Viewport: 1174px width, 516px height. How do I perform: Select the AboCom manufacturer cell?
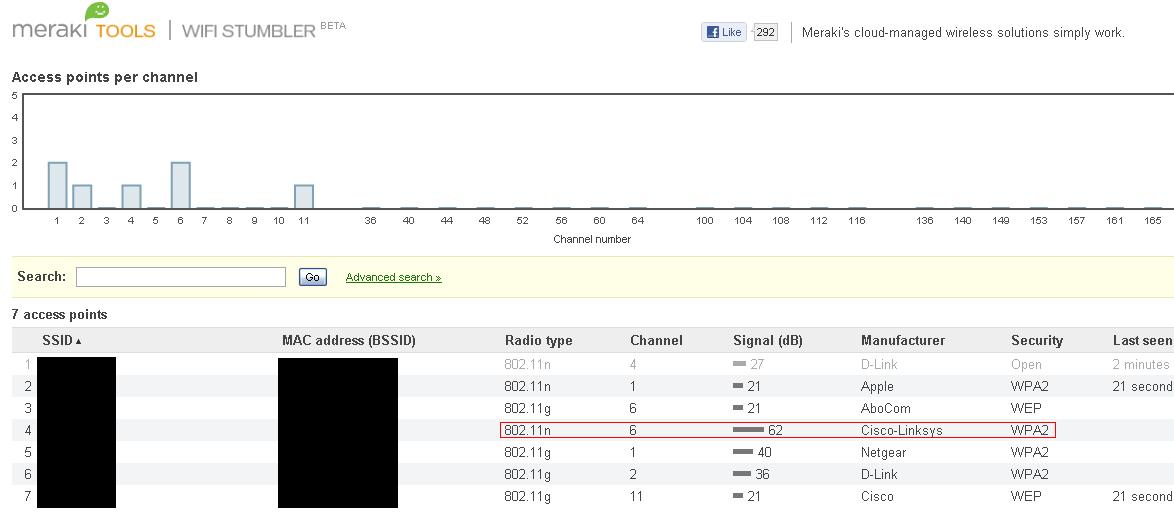tap(884, 408)
